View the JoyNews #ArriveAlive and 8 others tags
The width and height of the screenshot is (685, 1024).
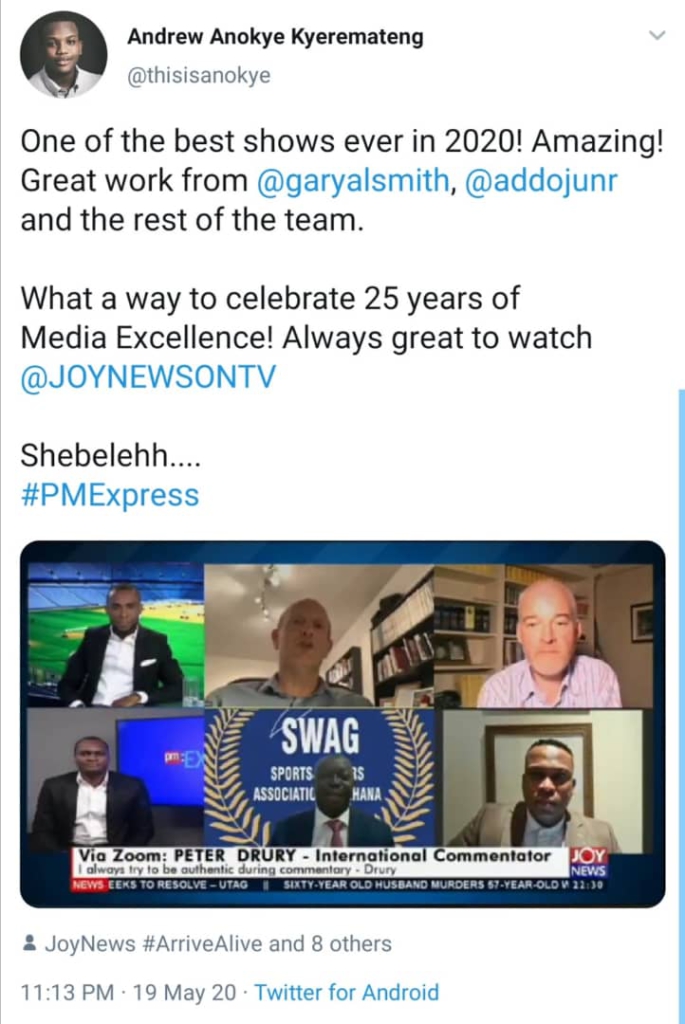coord(218,944)
